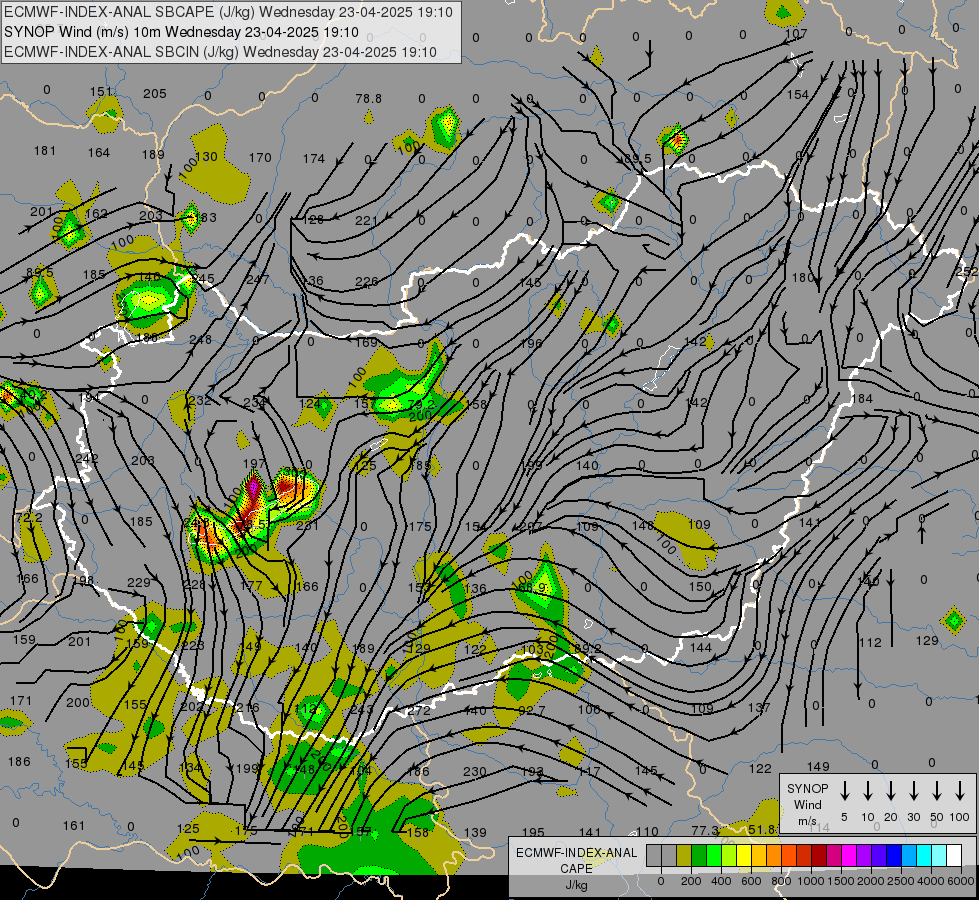
Task: Pick the pure yellow CAPE legend swatch
Action: [744, 855]
